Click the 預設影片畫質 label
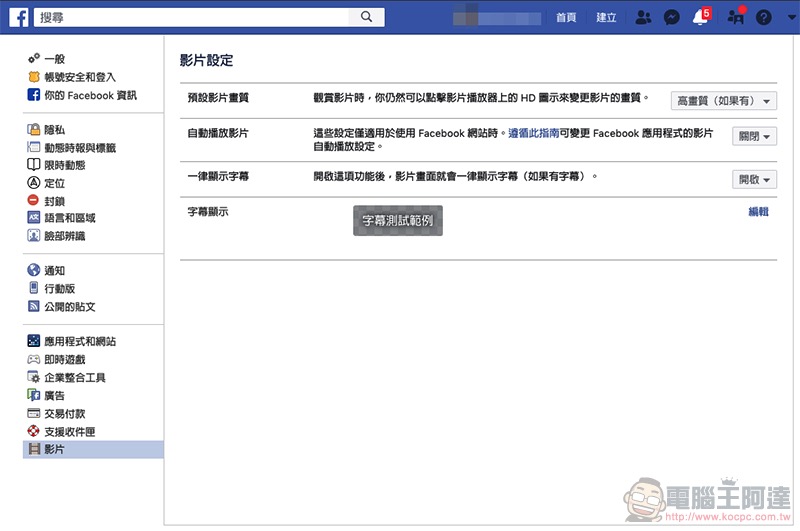 [x=218, y=97]
